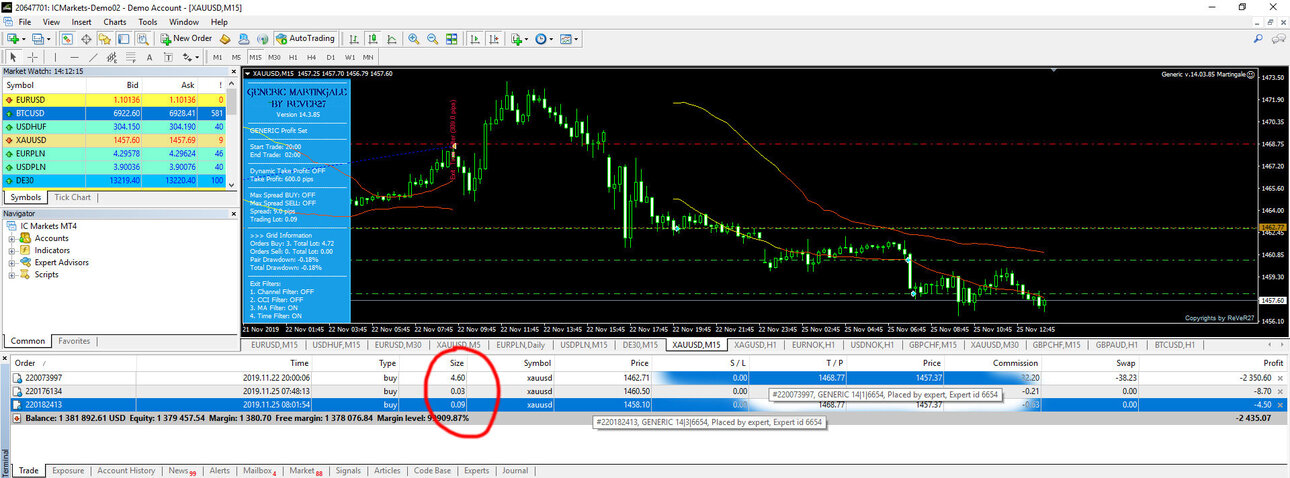Switch timeframe to M30
Image resolution: width=1290 pixels, height=478 pixels.
point(274,57)
